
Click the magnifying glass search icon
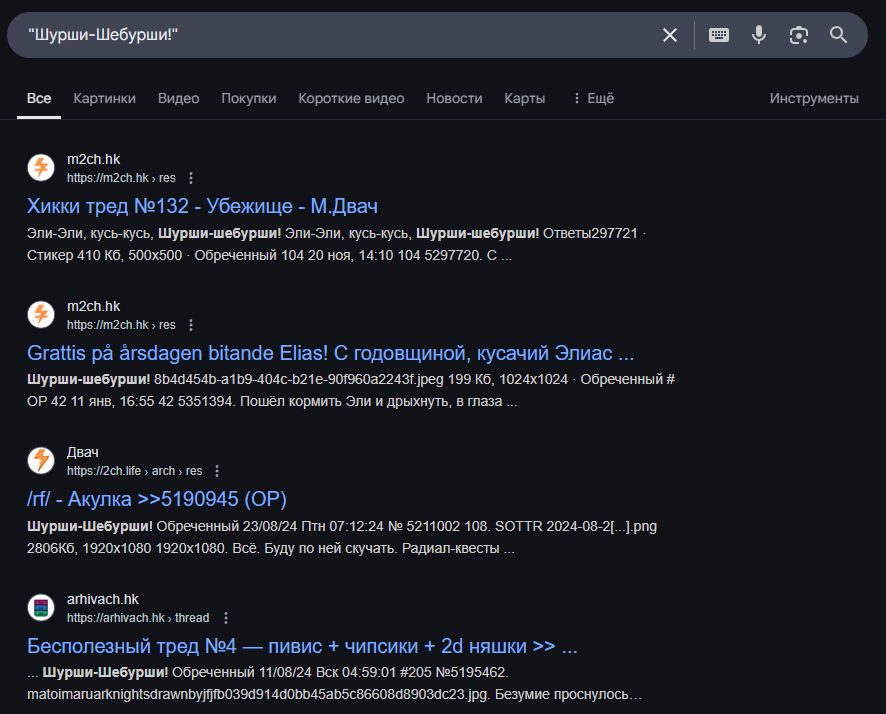click(x=838, y=35)
